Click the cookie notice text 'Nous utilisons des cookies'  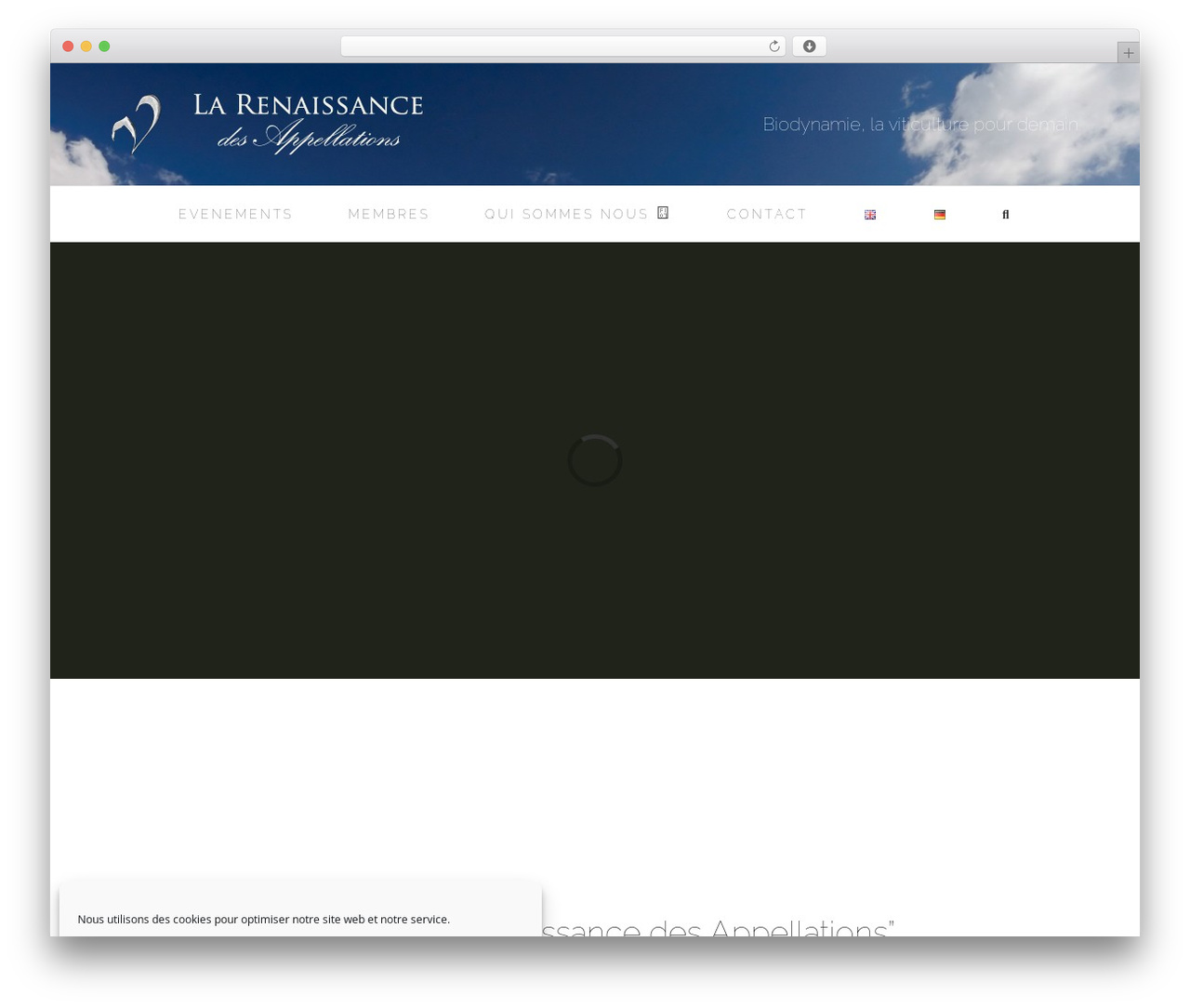pyautogui.click(x=264, y=919)
